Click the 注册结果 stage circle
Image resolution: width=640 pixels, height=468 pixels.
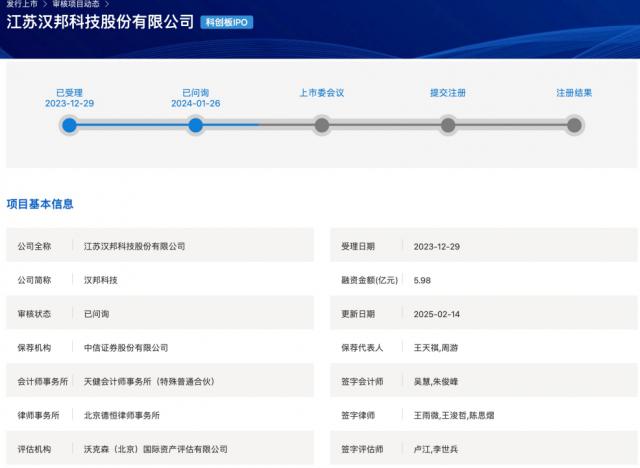574,125
